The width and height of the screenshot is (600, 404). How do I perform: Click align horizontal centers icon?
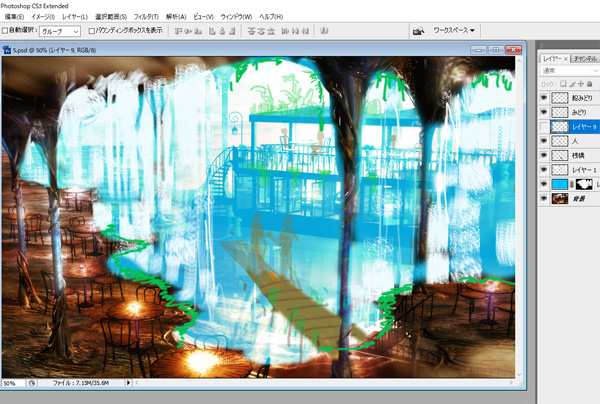[x=222, y=31]
